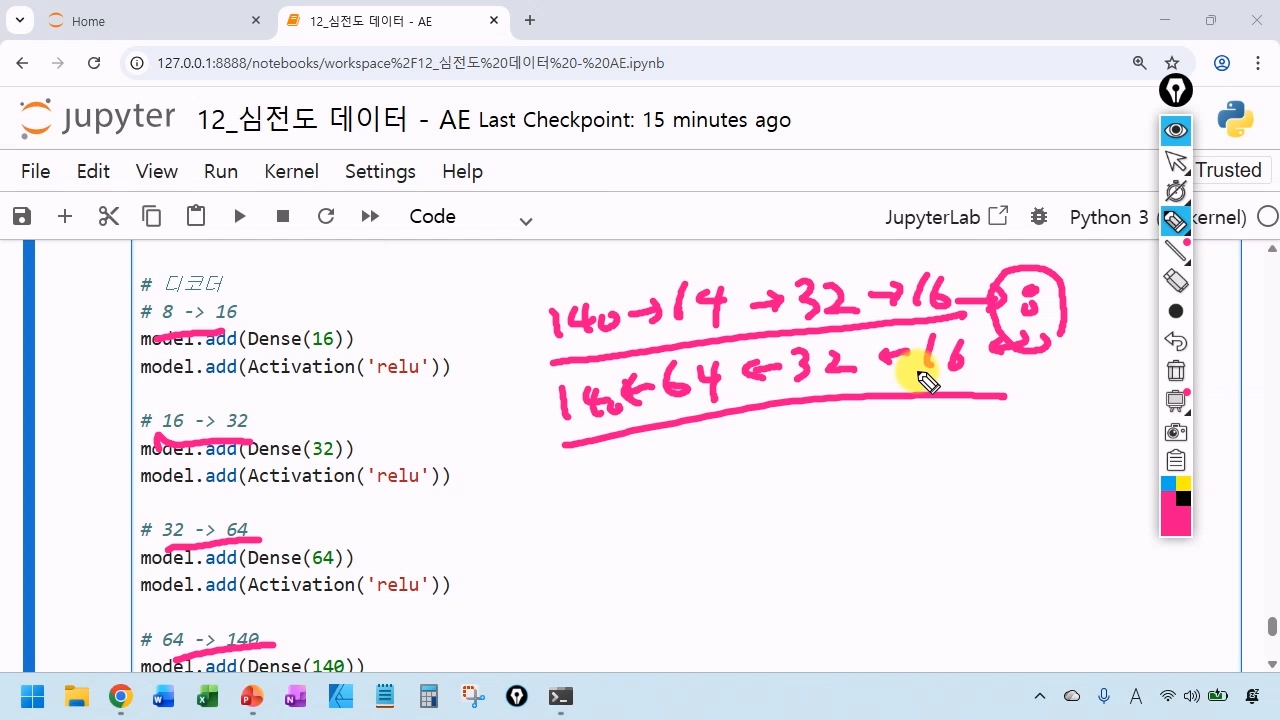
Task: Open the Help menu
Action: tap(462, 171)
